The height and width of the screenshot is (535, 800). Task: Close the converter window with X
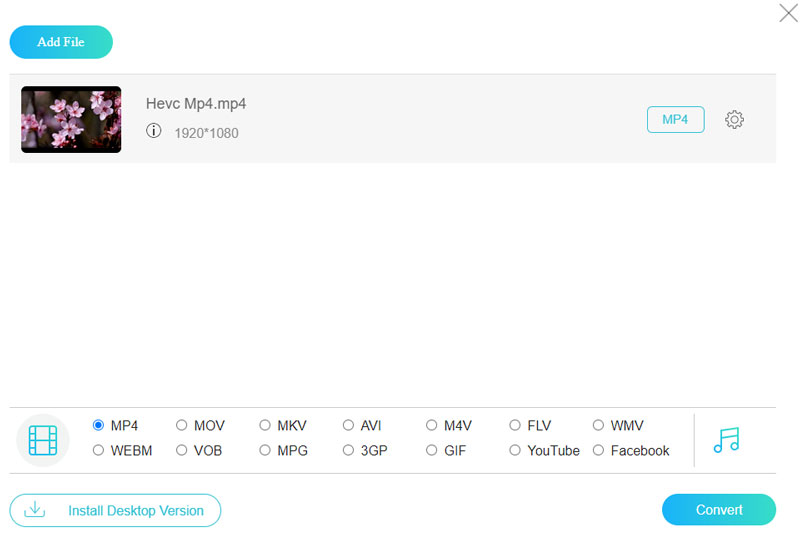[787, 13]
